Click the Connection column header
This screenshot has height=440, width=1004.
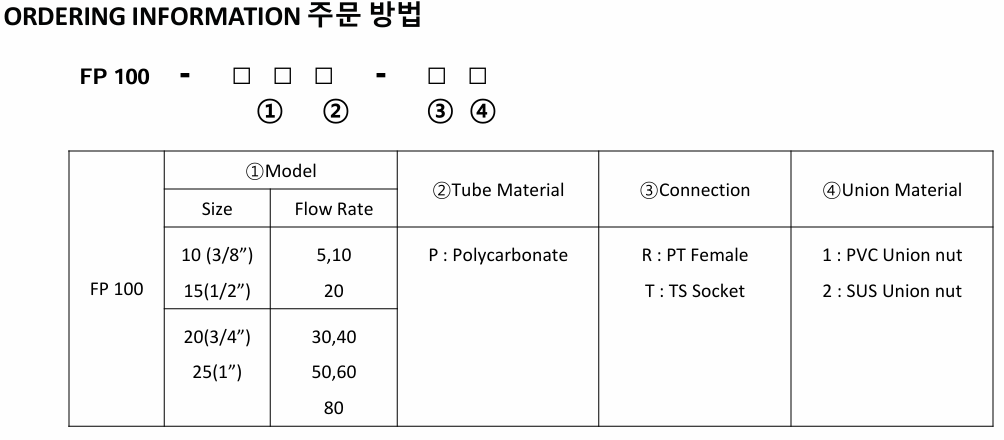[x=695, y=190]
